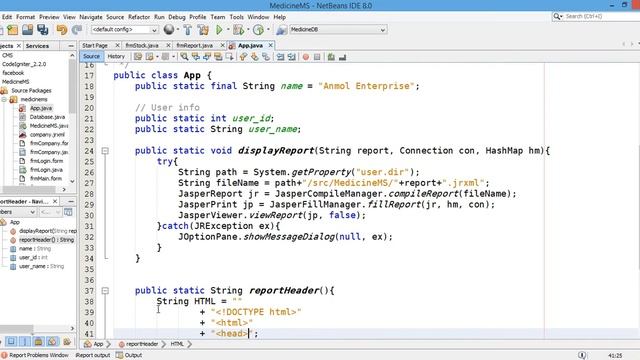
Task: Click the Undo arrow icon
Action: [x=62, y=30]
